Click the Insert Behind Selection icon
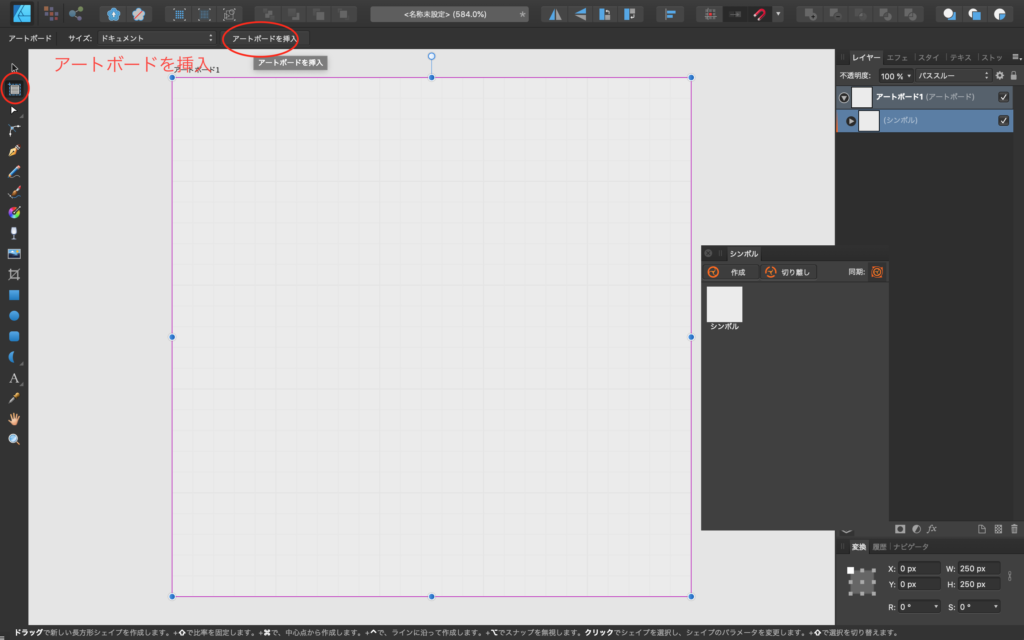The width and height of the screenshot is (1024, 640). click(x=950, y=14)
